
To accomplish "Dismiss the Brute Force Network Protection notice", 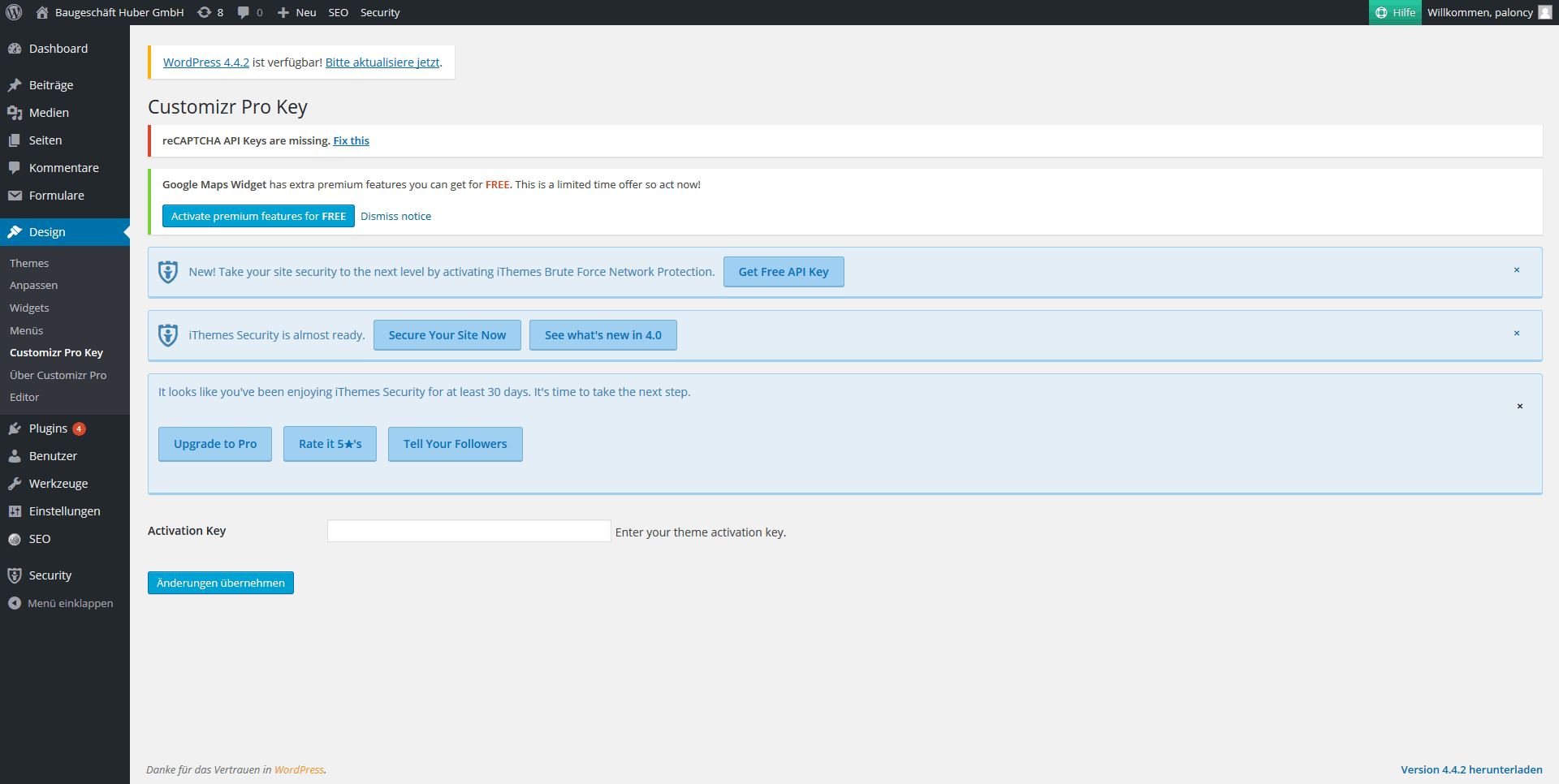I will (1516, 270).
